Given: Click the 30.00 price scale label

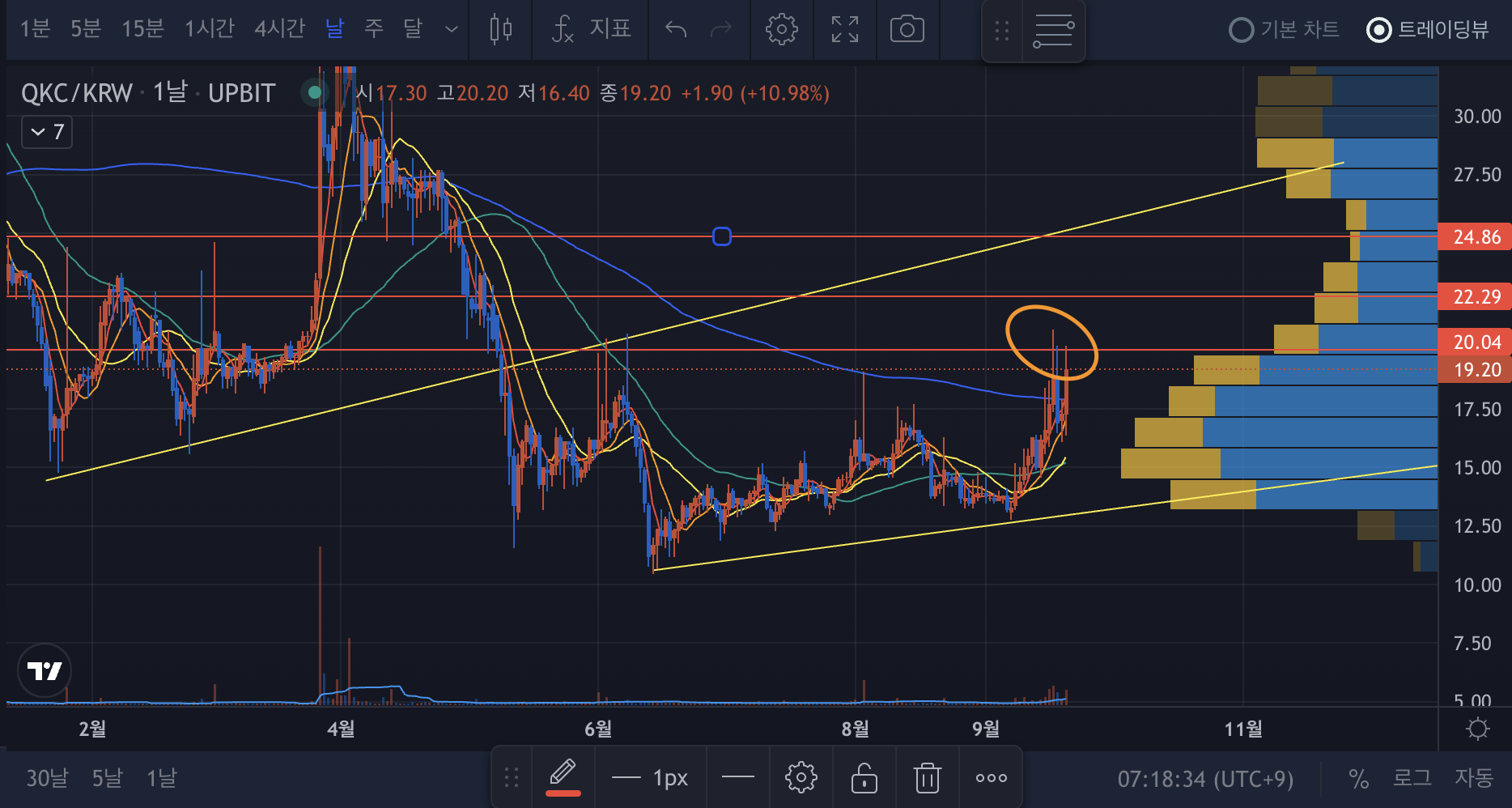Looking at the screenshot, I should [1477, 117].
